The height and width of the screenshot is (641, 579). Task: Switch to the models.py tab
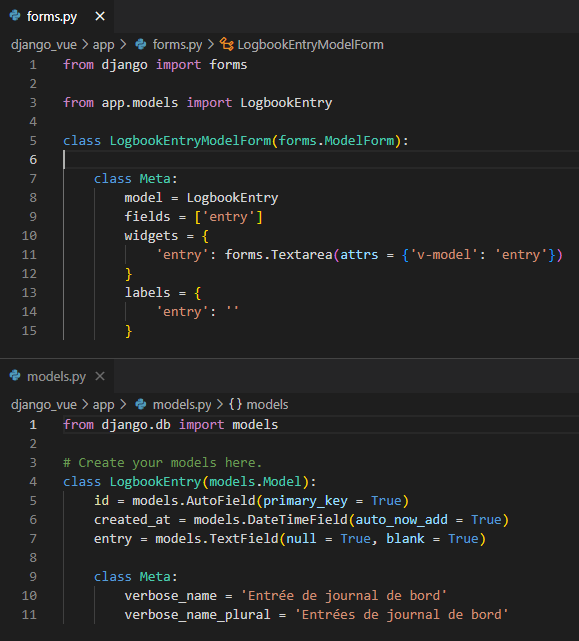[56, 376]
